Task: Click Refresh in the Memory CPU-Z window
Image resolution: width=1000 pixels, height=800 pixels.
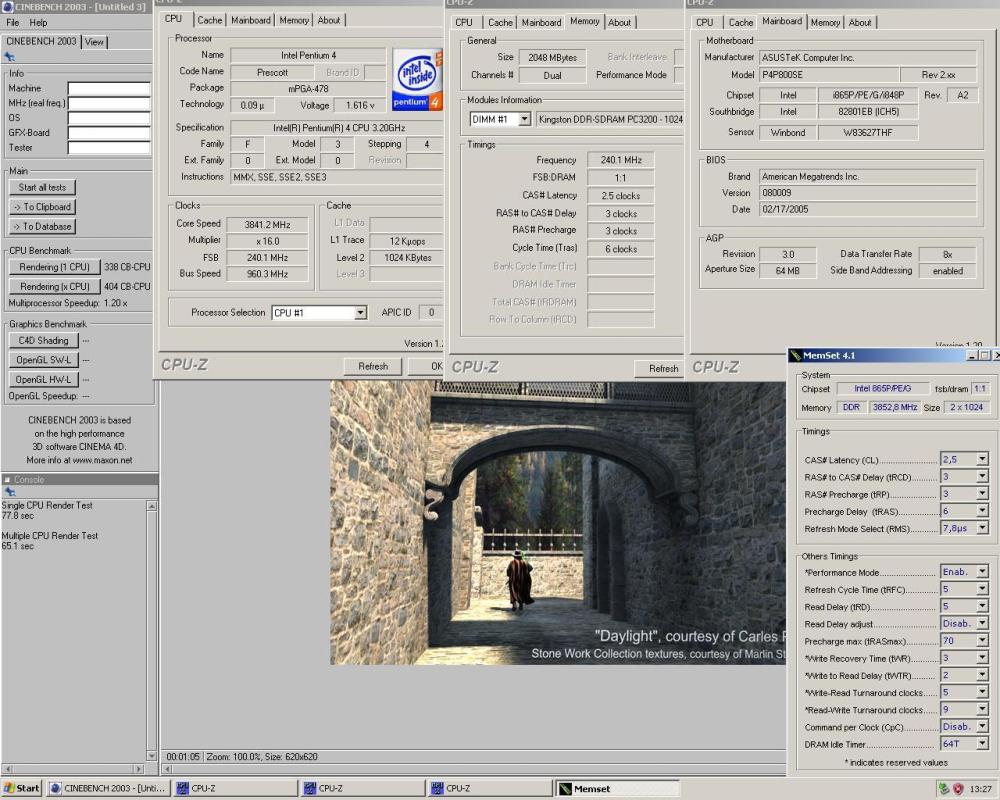Action: click(659, 369)
